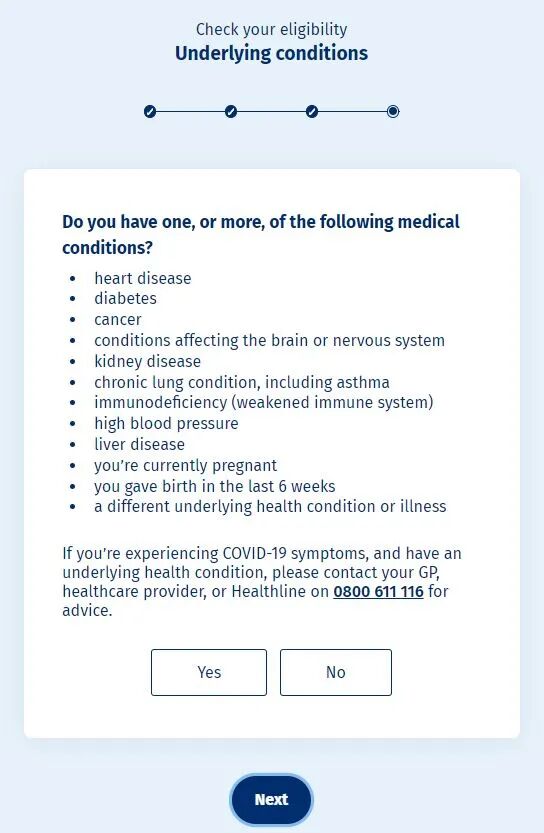The width and height of the screenshot is (544, 833).
Task: Click the 'high blood pressure' list item
Action: pos(166,423)
